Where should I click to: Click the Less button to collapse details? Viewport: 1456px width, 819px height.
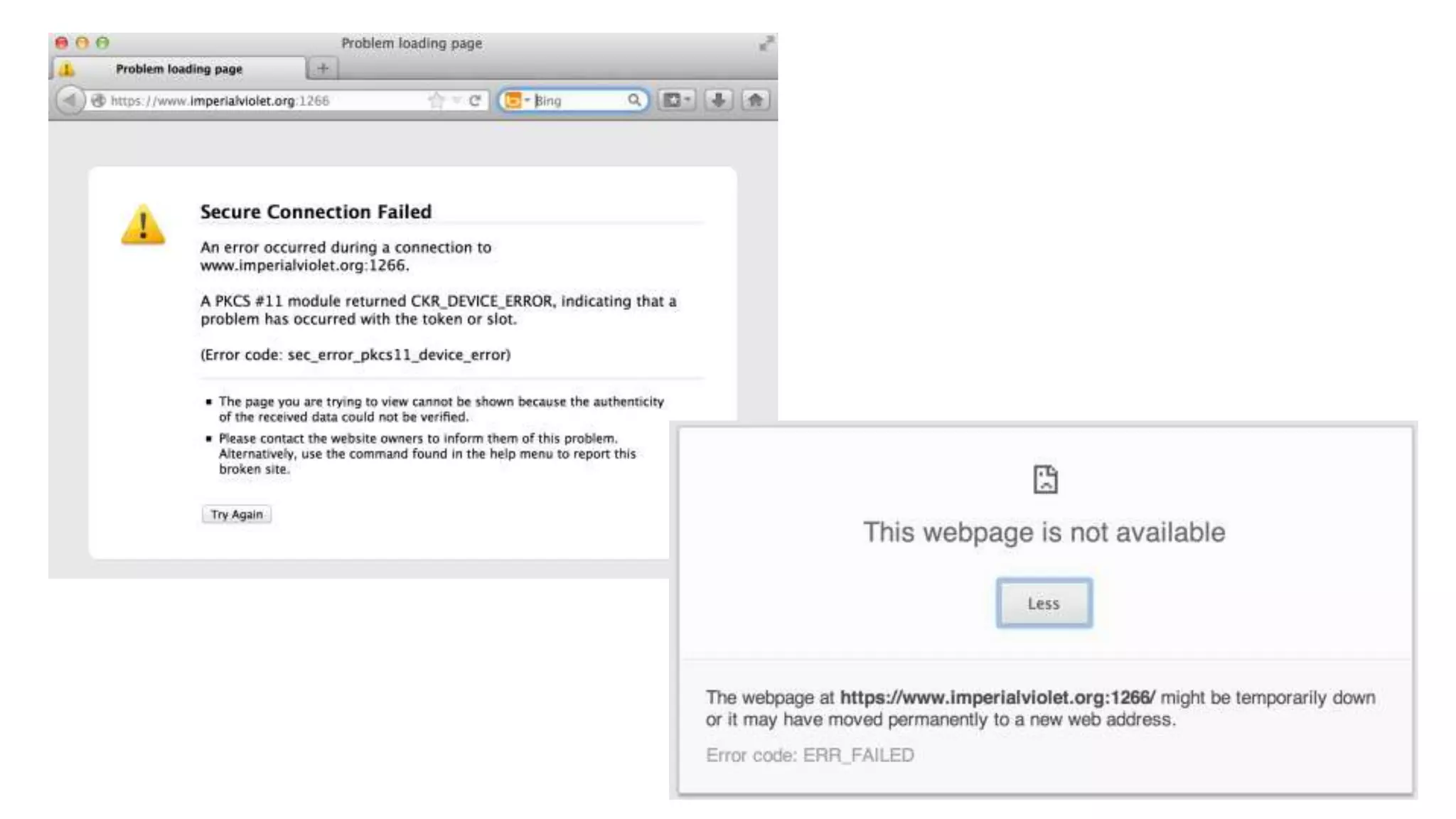coord(1043,603)
